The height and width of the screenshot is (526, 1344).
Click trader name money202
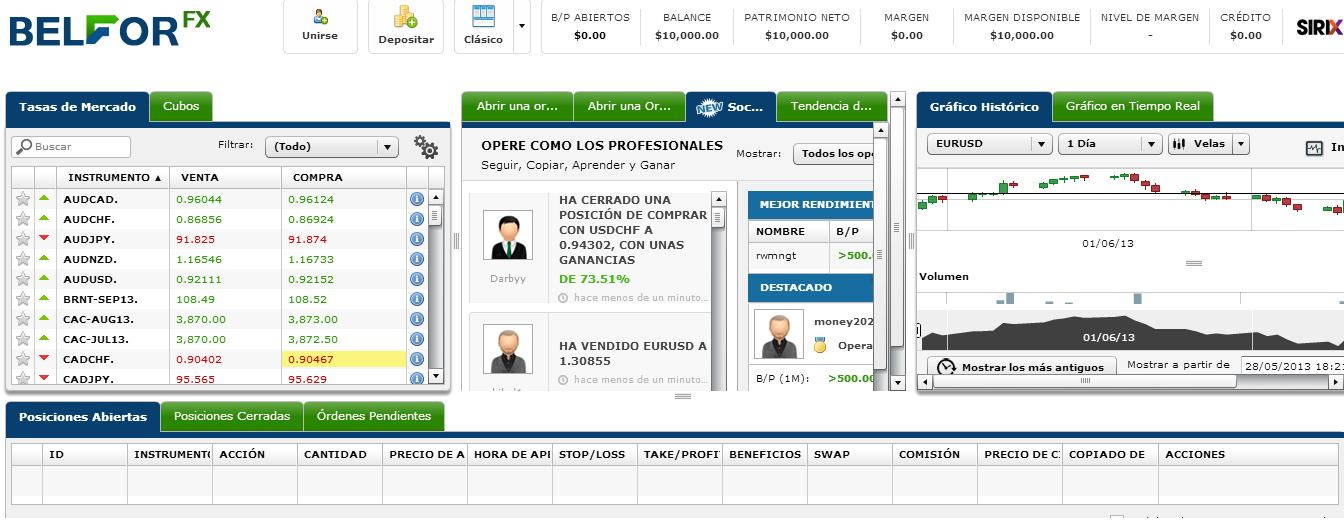tap(844, 322)
